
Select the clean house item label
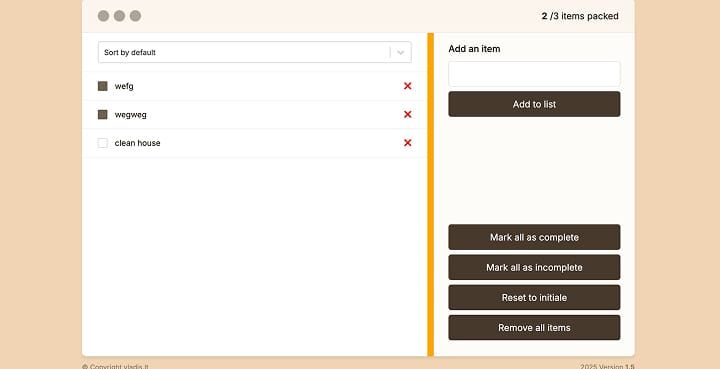(x=137, y=143)
